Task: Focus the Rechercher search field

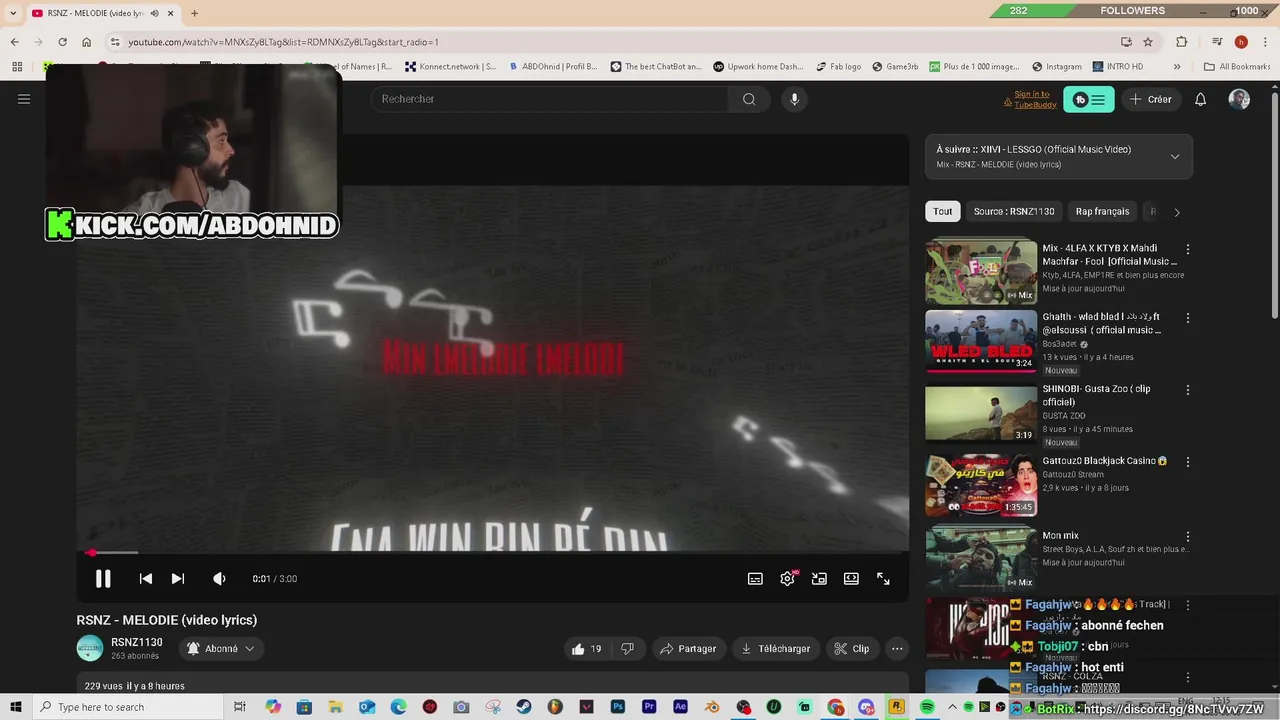Action: [x=550, y=99]
